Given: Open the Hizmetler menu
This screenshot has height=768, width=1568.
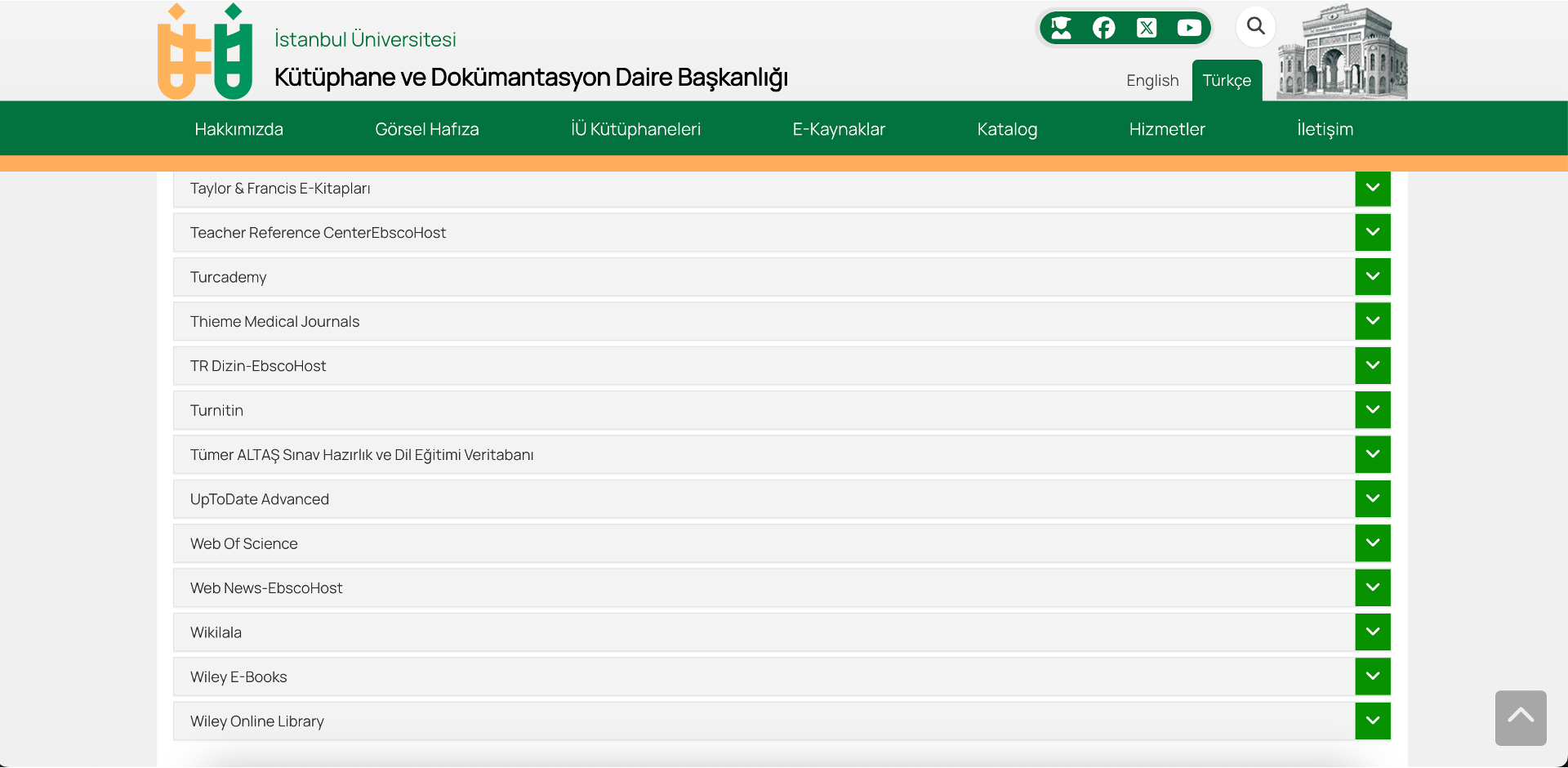Looking at the screenshot, I should click(1167, 129).
